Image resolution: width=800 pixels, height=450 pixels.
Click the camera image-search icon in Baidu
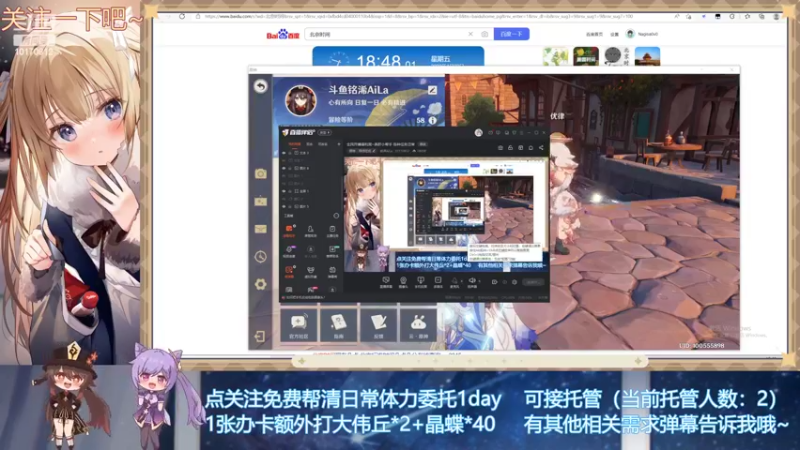(x=484, y=34)
